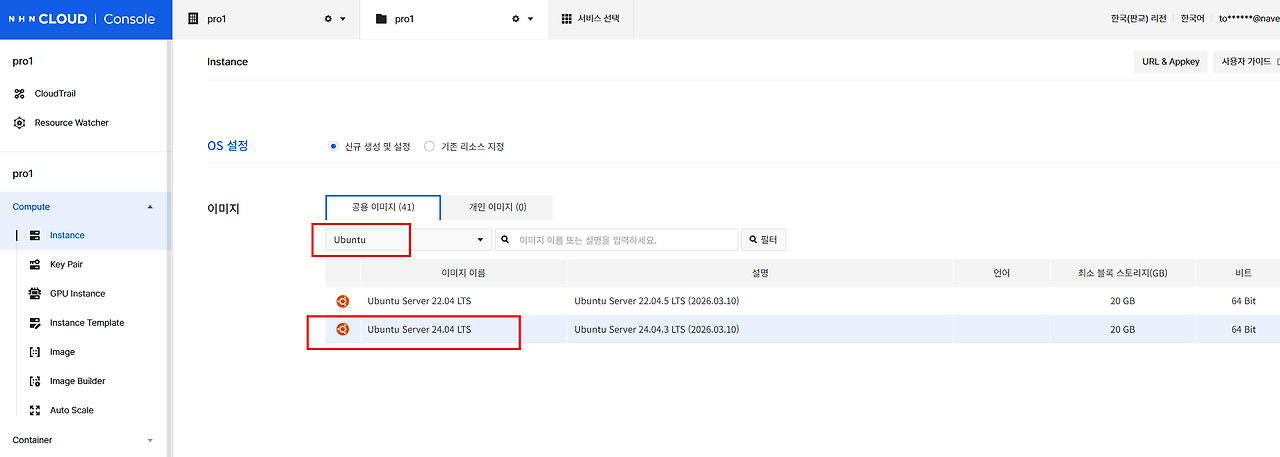Image resolution: width=1280 pixels, height=457 pixels.
Task: Click the 필터 button
Action: [x=764, y=240]
